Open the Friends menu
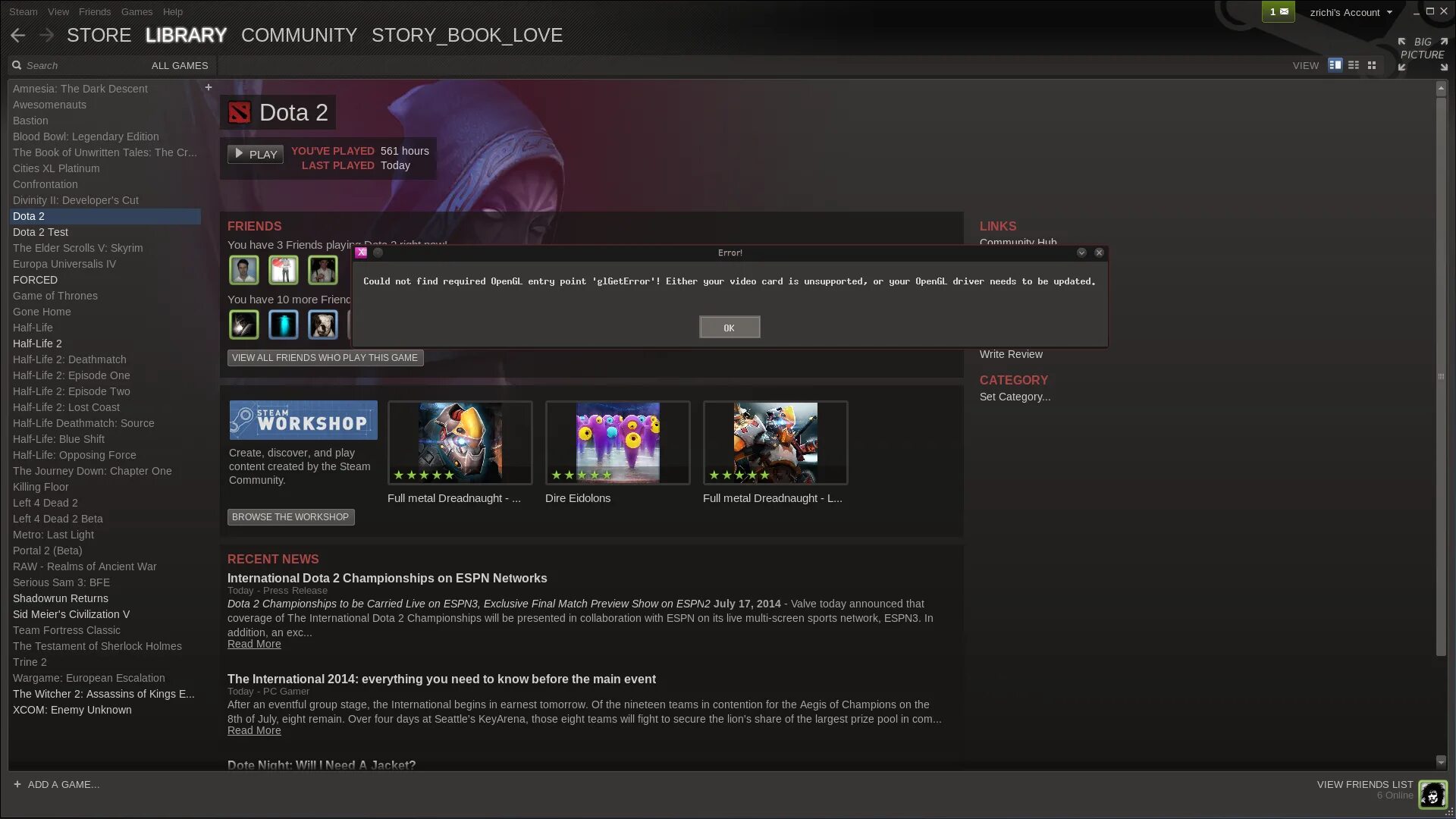This screenshot has width=1456, height=819. click(x=95, y=11)
